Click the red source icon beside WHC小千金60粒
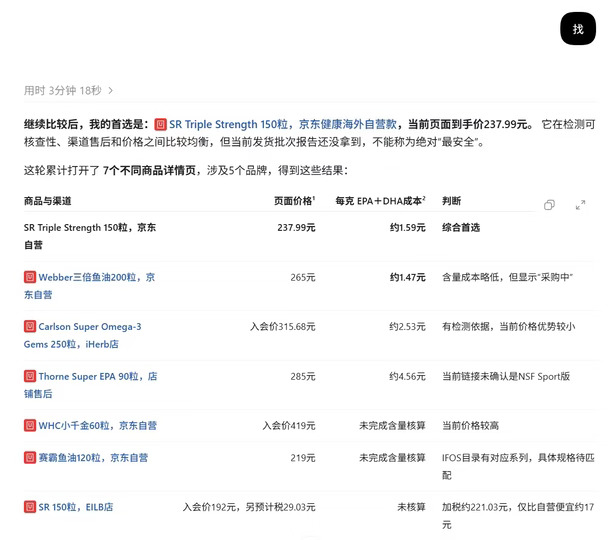Screen dimensions: 608x540 pyautogui.click(x=30, y=425)
